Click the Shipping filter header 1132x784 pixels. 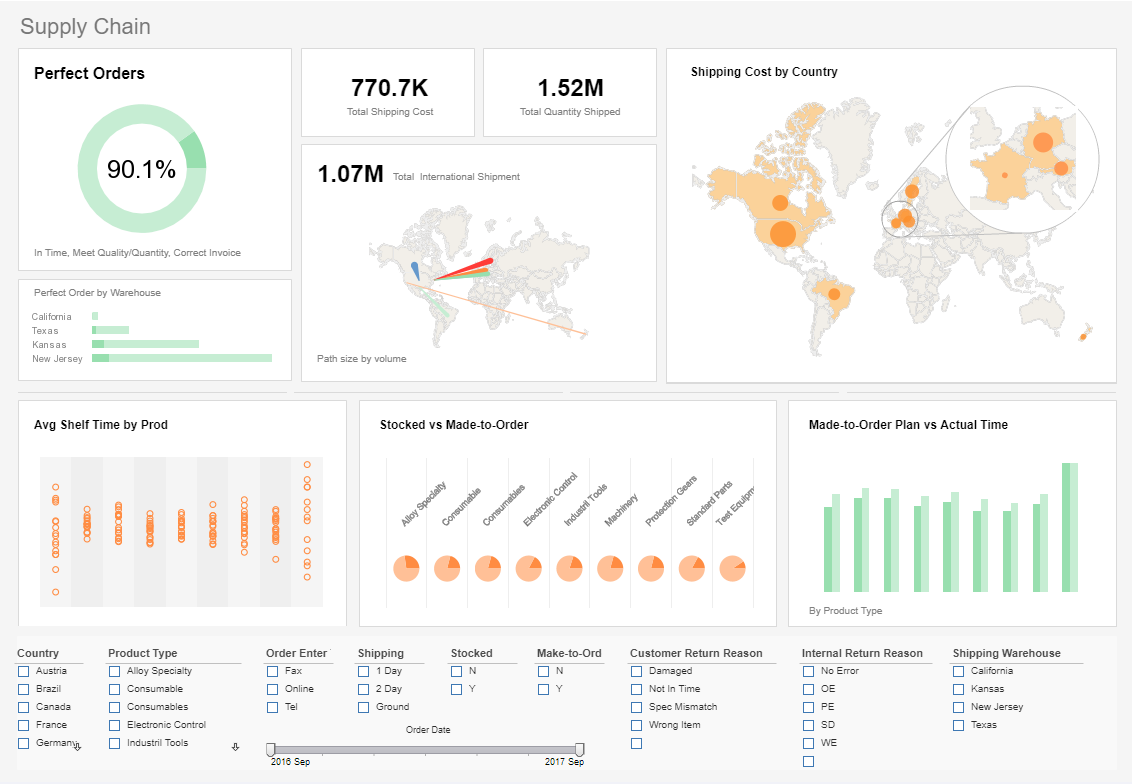[x=381, y=653]
